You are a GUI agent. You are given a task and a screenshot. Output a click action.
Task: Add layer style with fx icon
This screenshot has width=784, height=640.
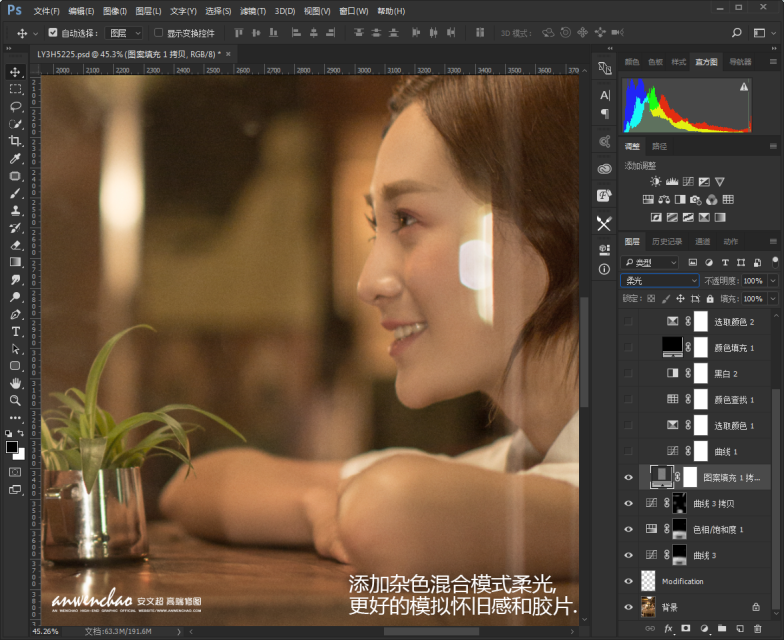click(668, 628)
